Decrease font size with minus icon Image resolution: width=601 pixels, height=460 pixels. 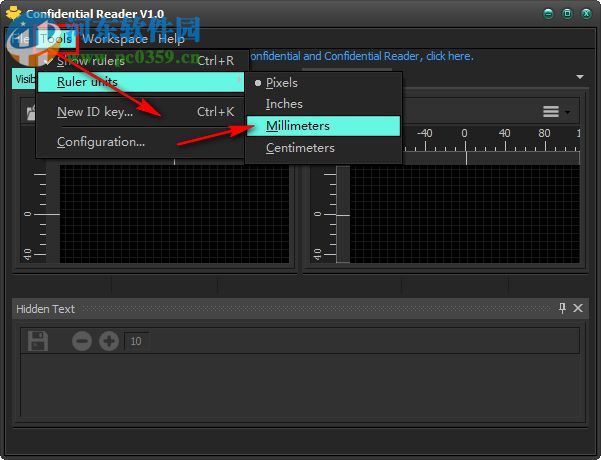(82, 341)
